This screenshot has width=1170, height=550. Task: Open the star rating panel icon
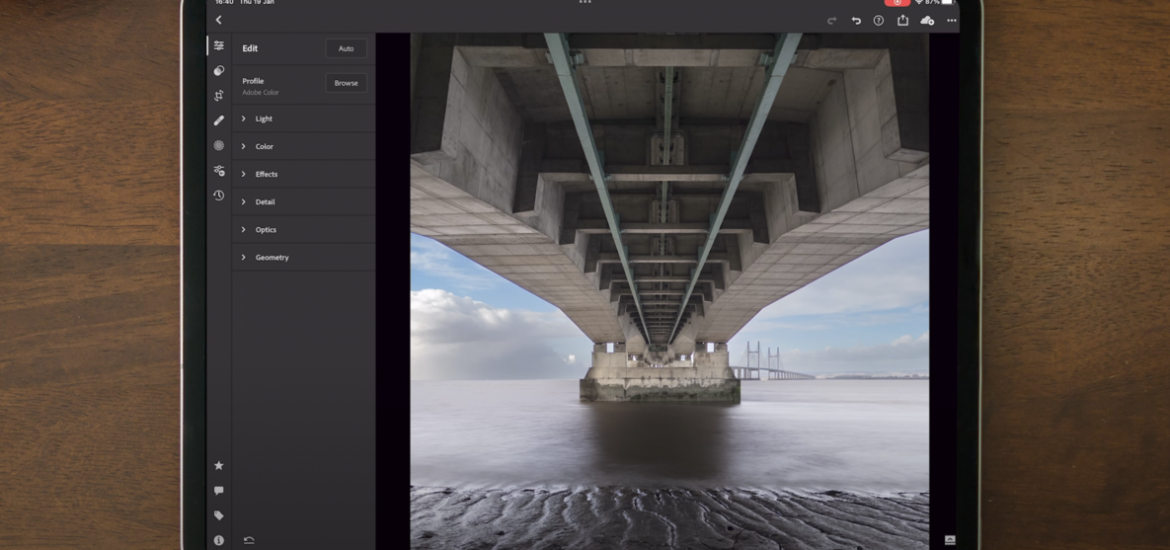pyautogui.click(x=219, y=466)
